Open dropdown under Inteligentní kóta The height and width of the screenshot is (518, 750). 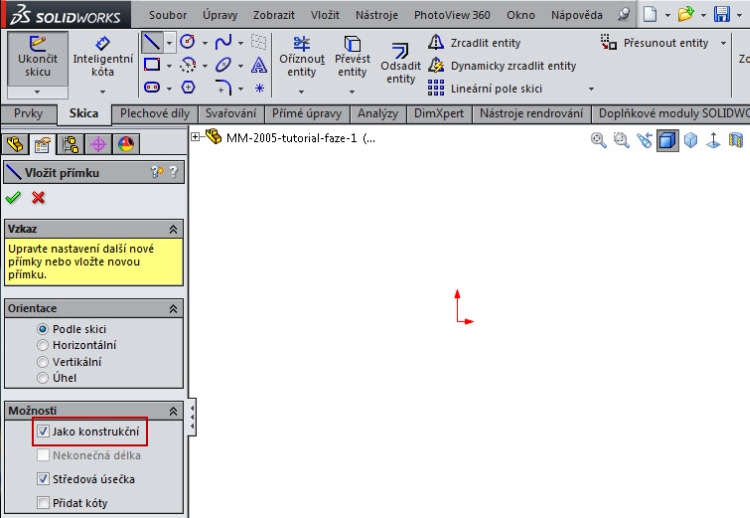point(102,91)
